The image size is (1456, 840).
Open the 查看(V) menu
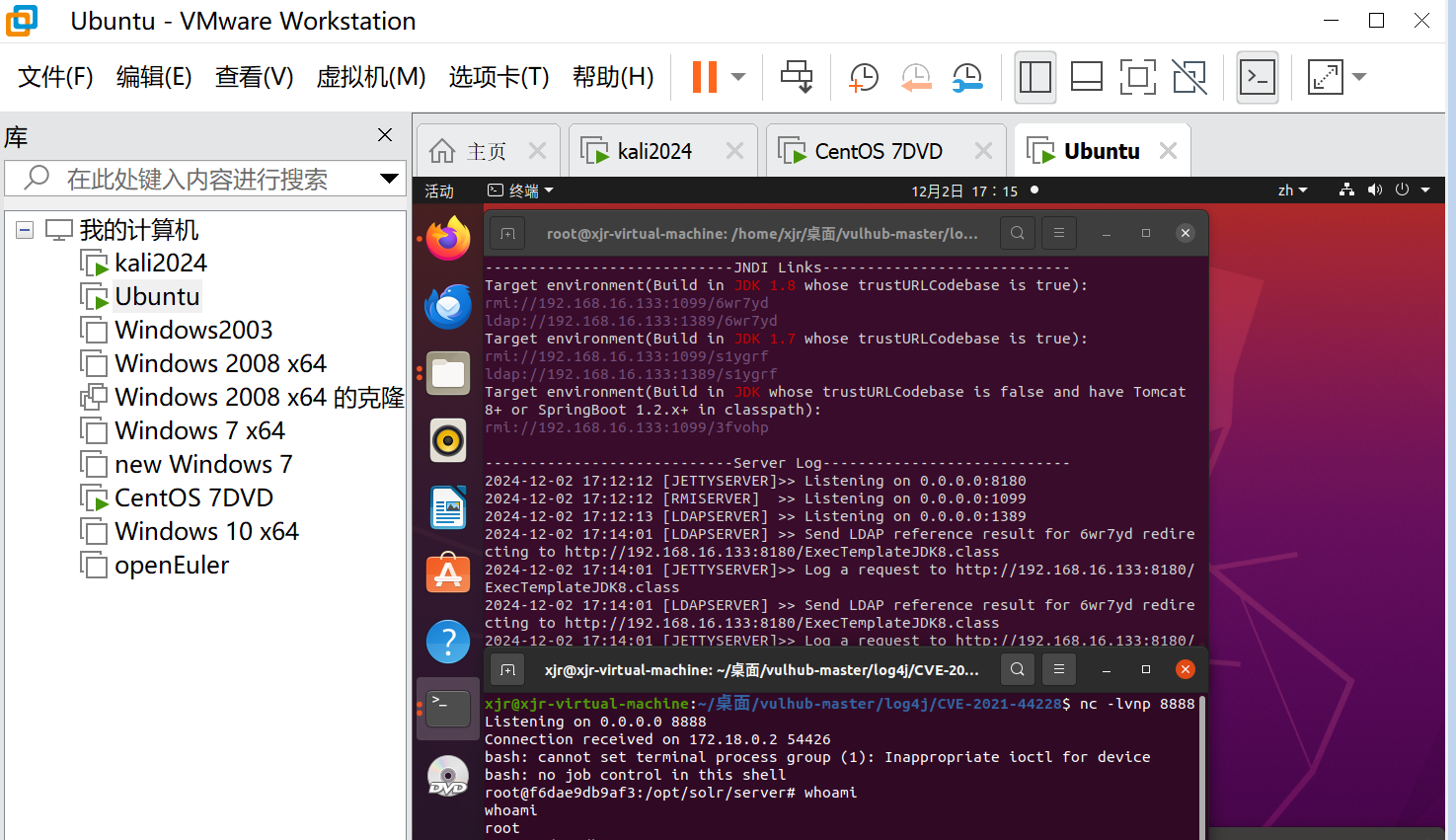tap(255, 77)
